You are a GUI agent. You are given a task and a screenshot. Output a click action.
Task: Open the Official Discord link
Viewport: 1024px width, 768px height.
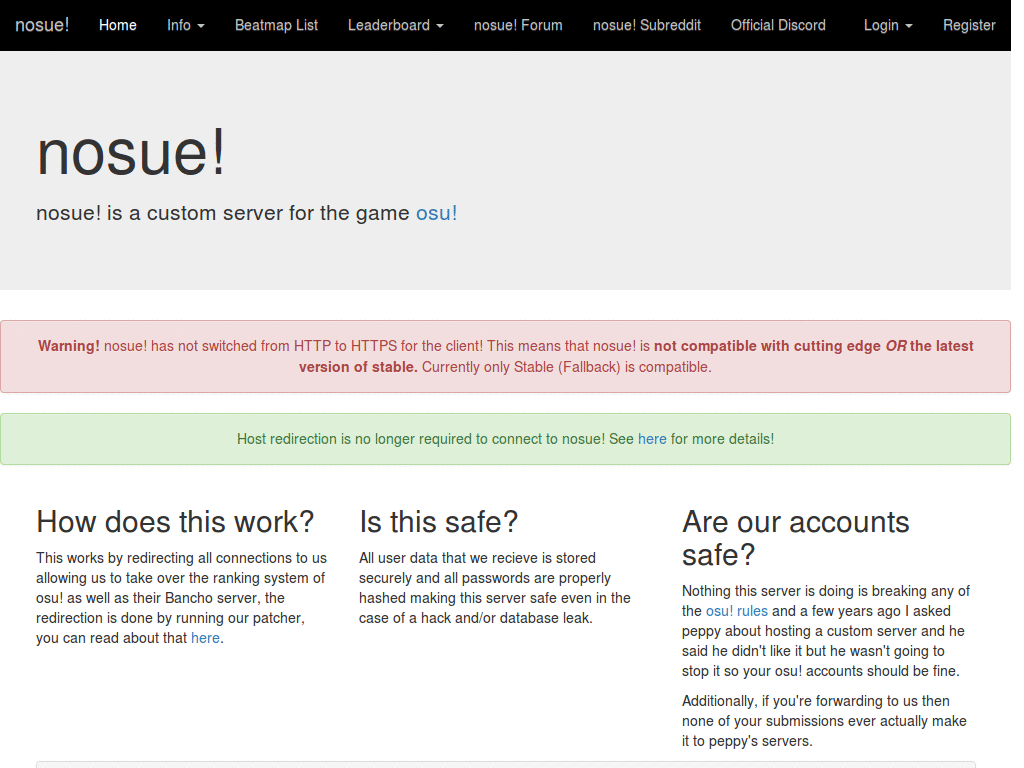[x=778, y=25]
